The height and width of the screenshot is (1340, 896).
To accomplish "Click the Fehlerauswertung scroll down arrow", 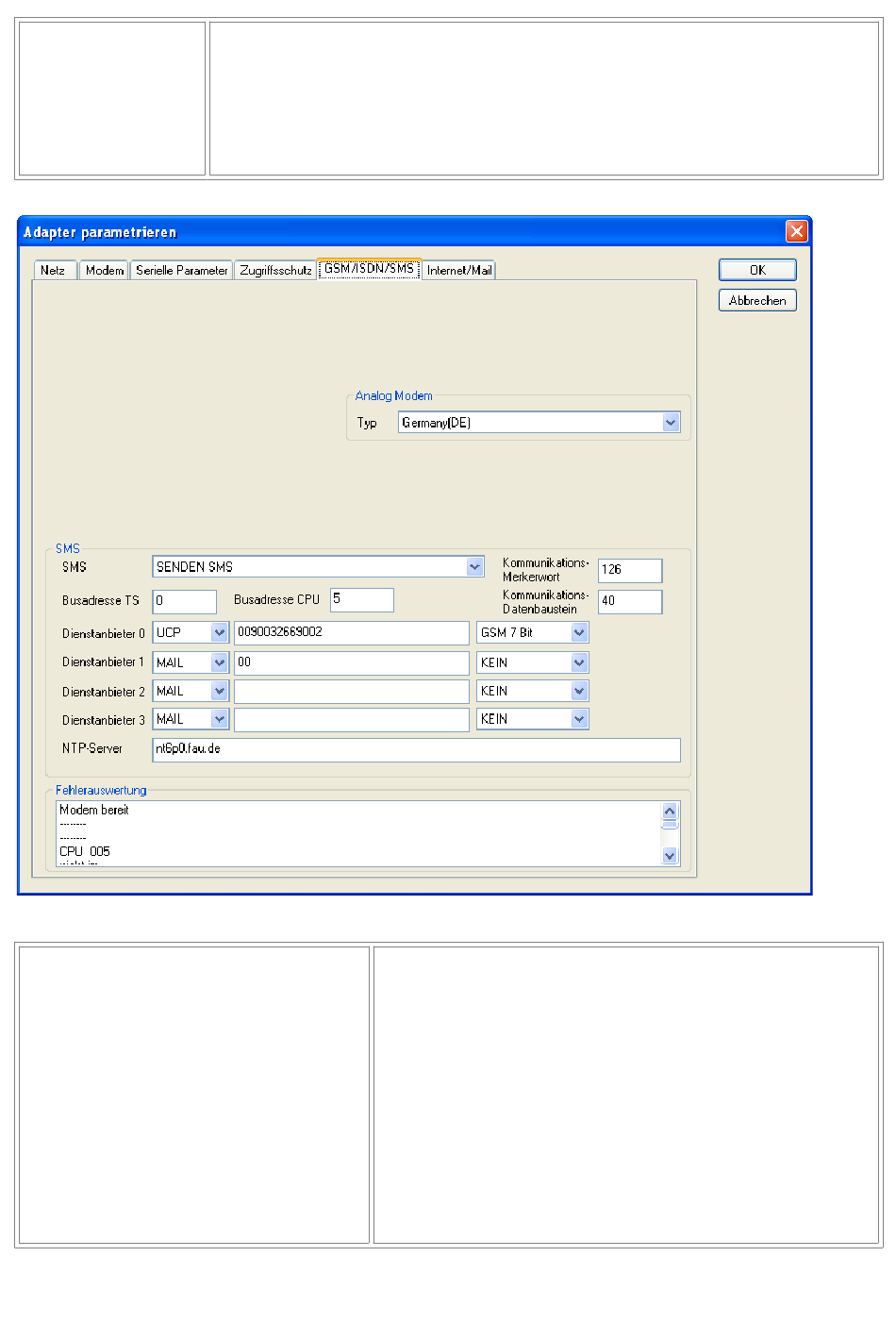I will (670, 855).
